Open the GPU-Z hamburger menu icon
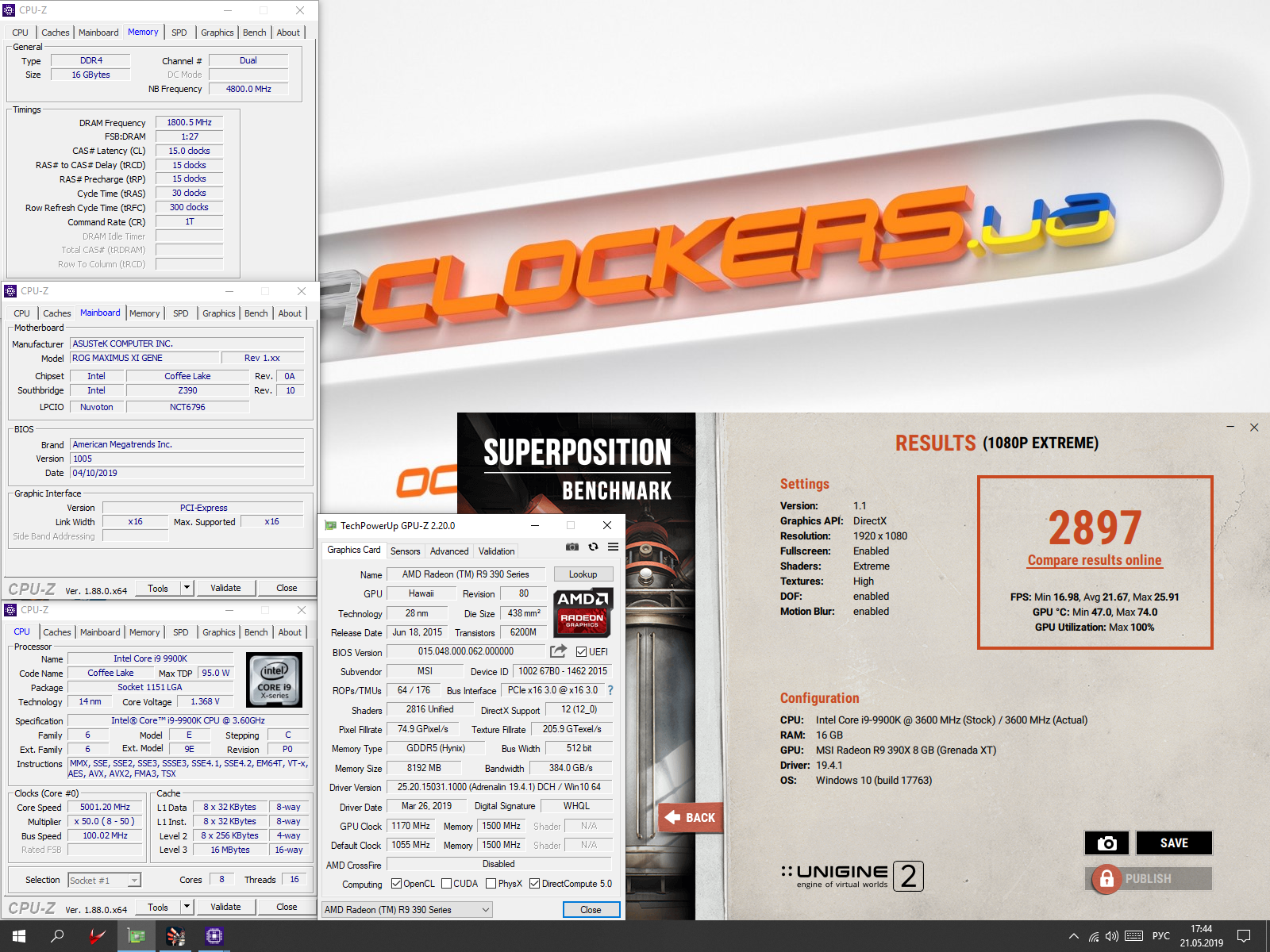1270x952 pixels. [x=614, y=547]
